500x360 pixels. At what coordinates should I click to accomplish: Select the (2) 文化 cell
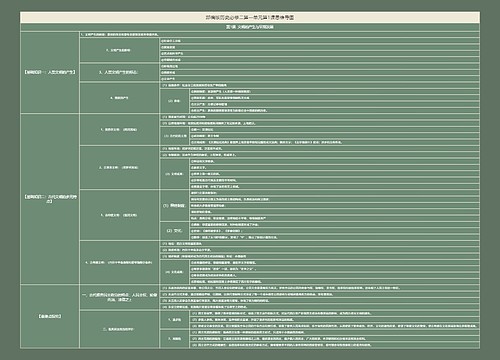tap(174, 231)
